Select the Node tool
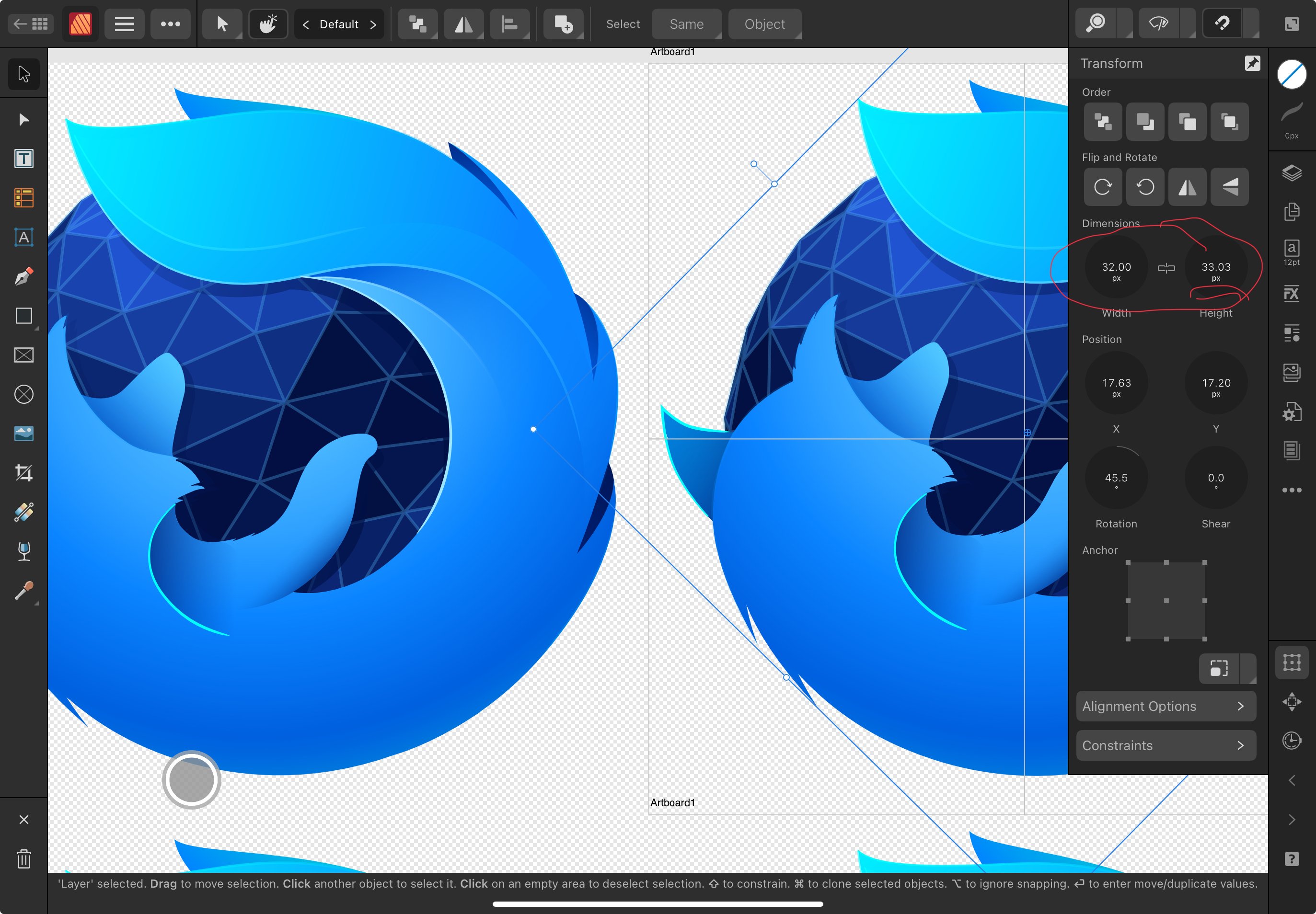 23,119
